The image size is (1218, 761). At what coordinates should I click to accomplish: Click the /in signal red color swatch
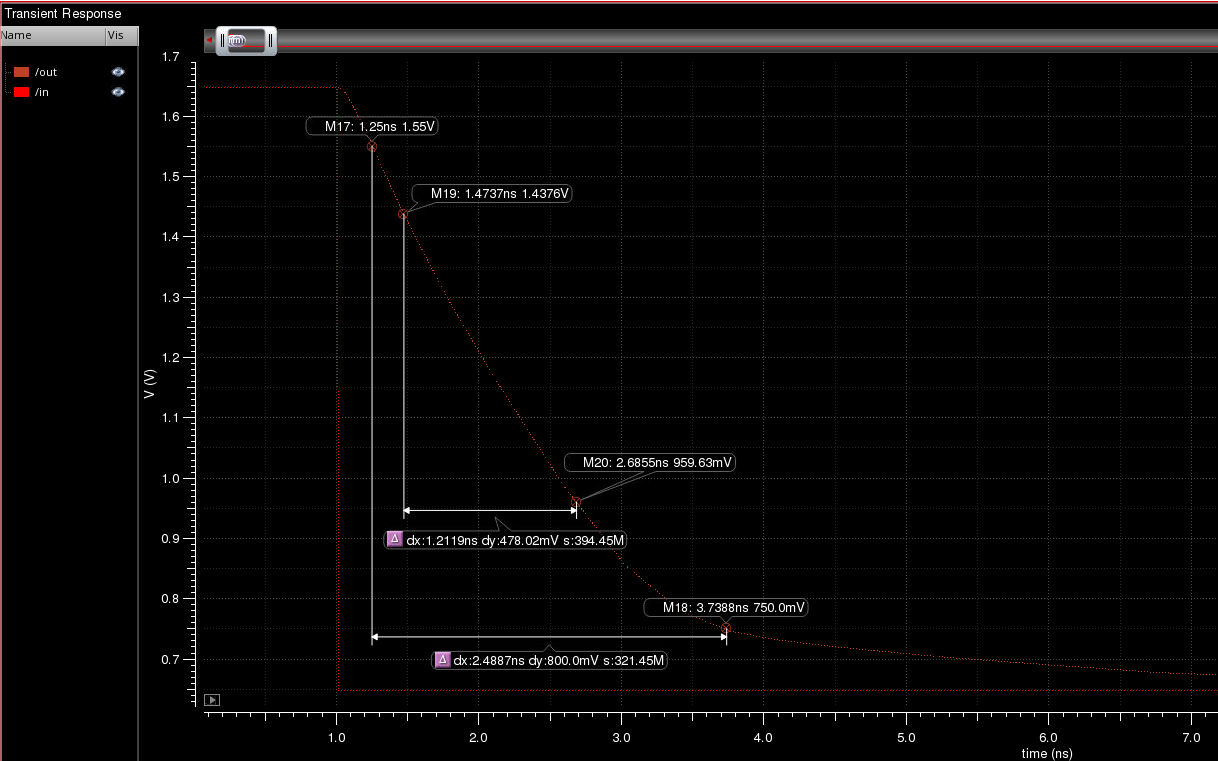21,92
